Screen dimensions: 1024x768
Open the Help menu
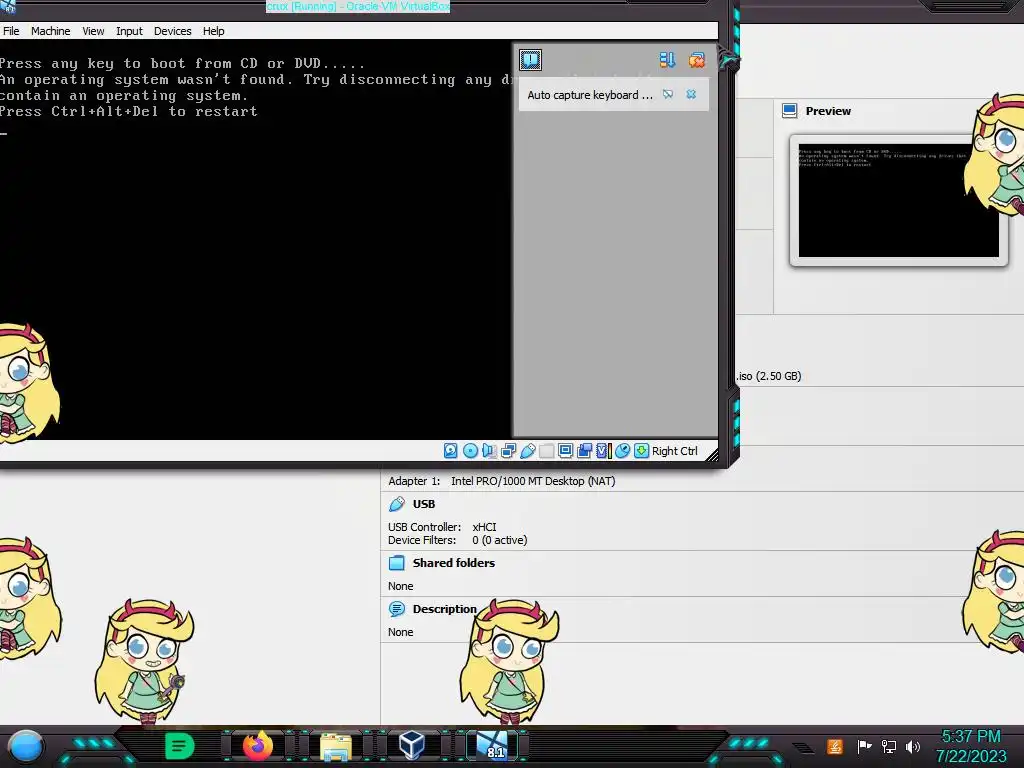click(213, 31)
